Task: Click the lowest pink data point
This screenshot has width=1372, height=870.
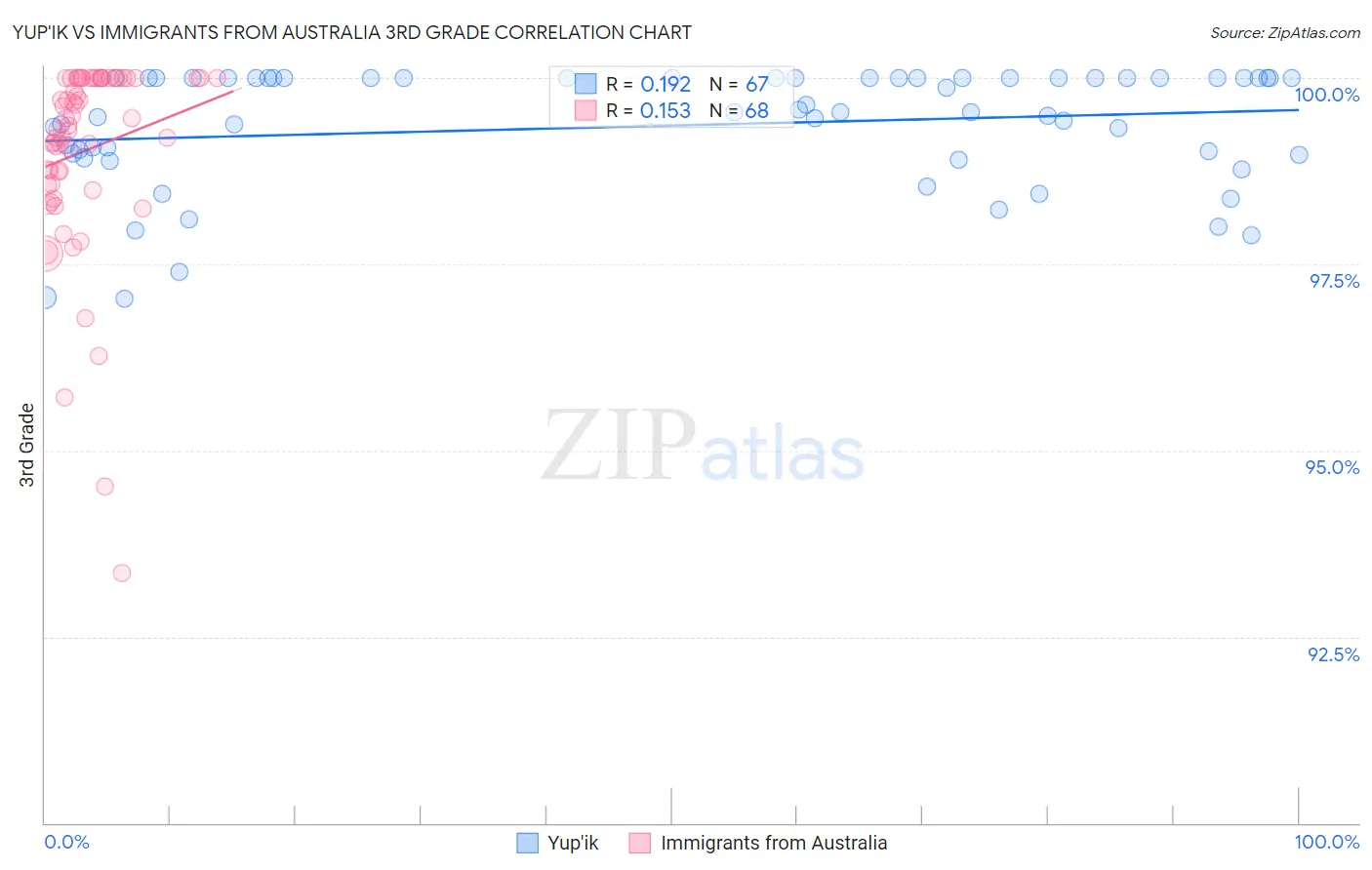Action: (x=122, y=573)
